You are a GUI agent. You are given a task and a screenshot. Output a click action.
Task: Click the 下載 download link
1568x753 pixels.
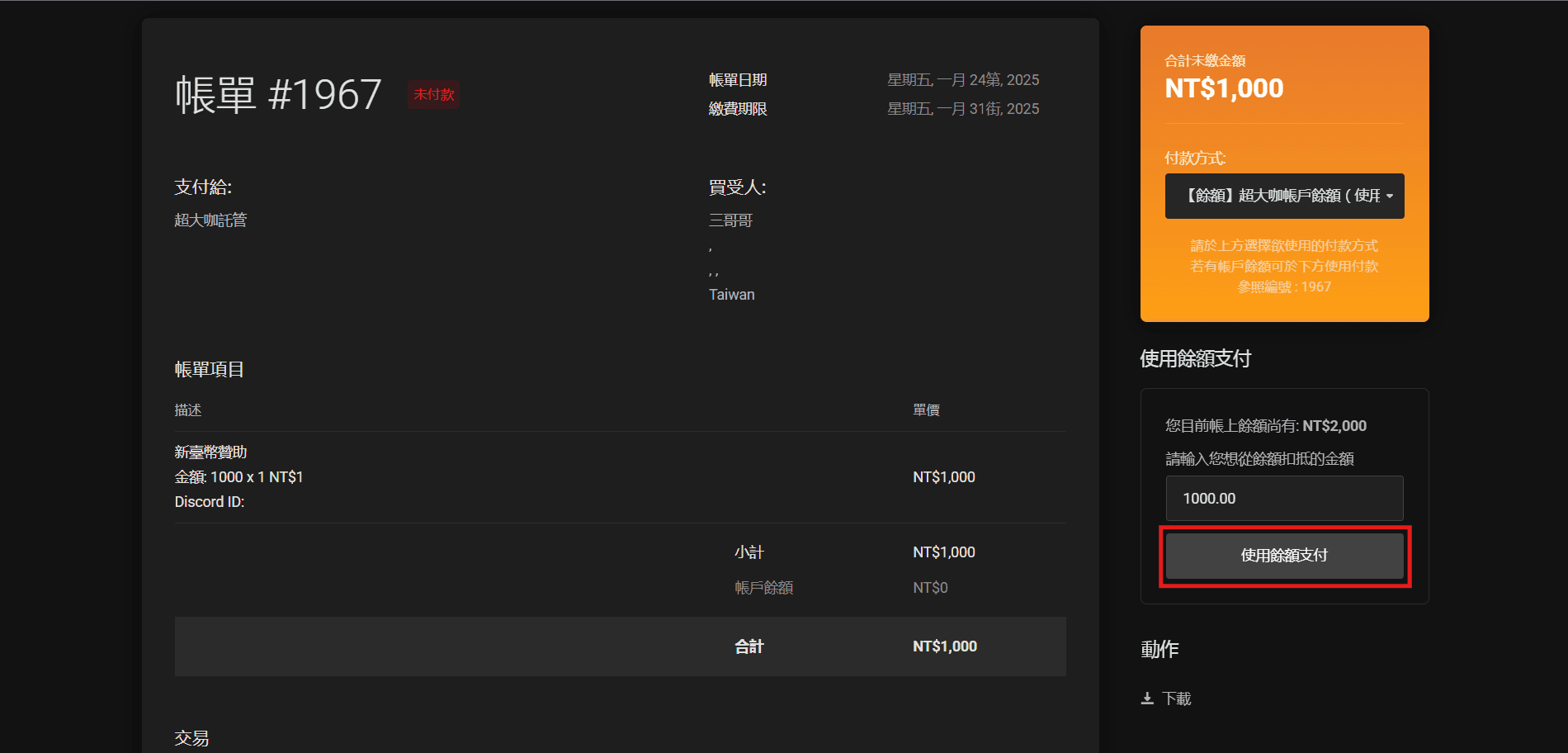[1176, 699]
